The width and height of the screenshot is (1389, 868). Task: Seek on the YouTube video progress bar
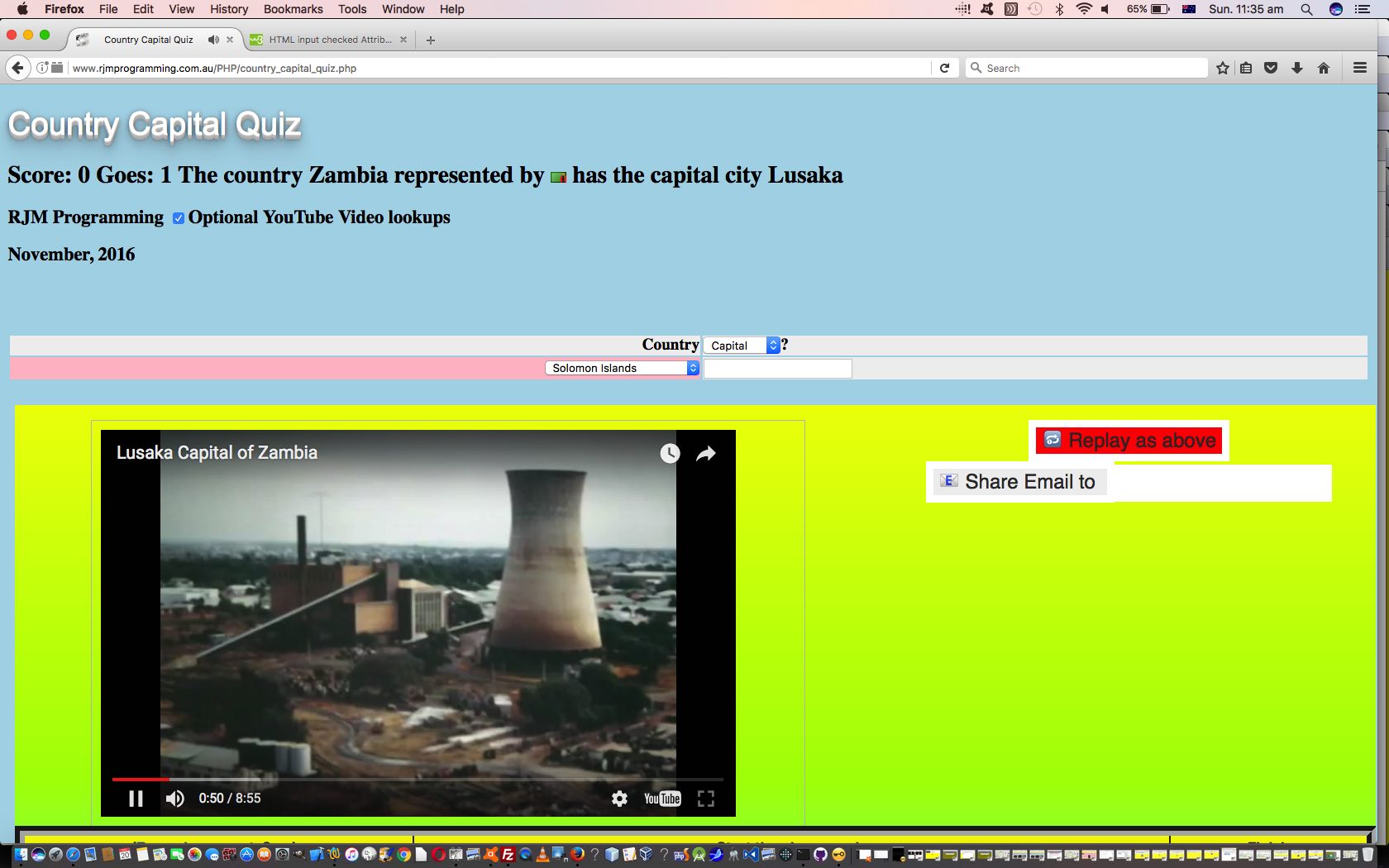click(x=418, y=779)
